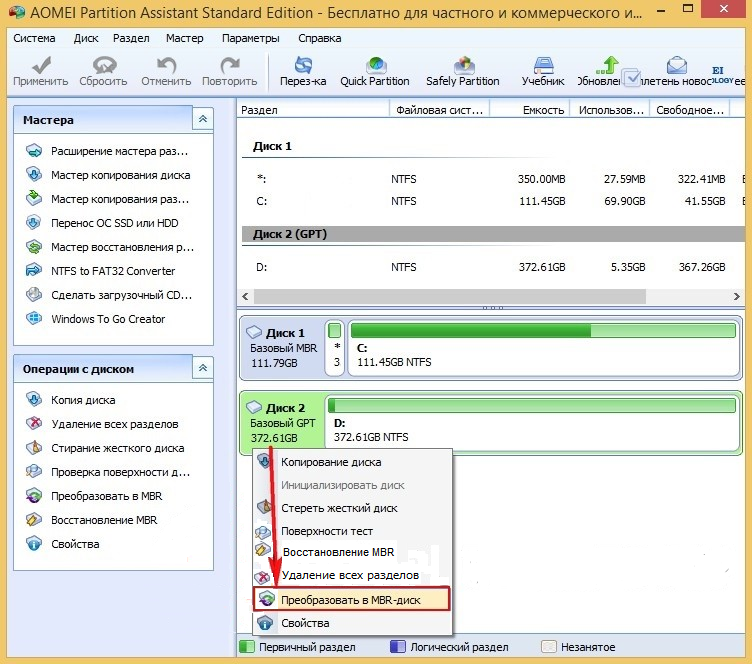Sort by Файловая система column header
The width and height of the screenshot is (752, 664).
click(x=439, y=110)
